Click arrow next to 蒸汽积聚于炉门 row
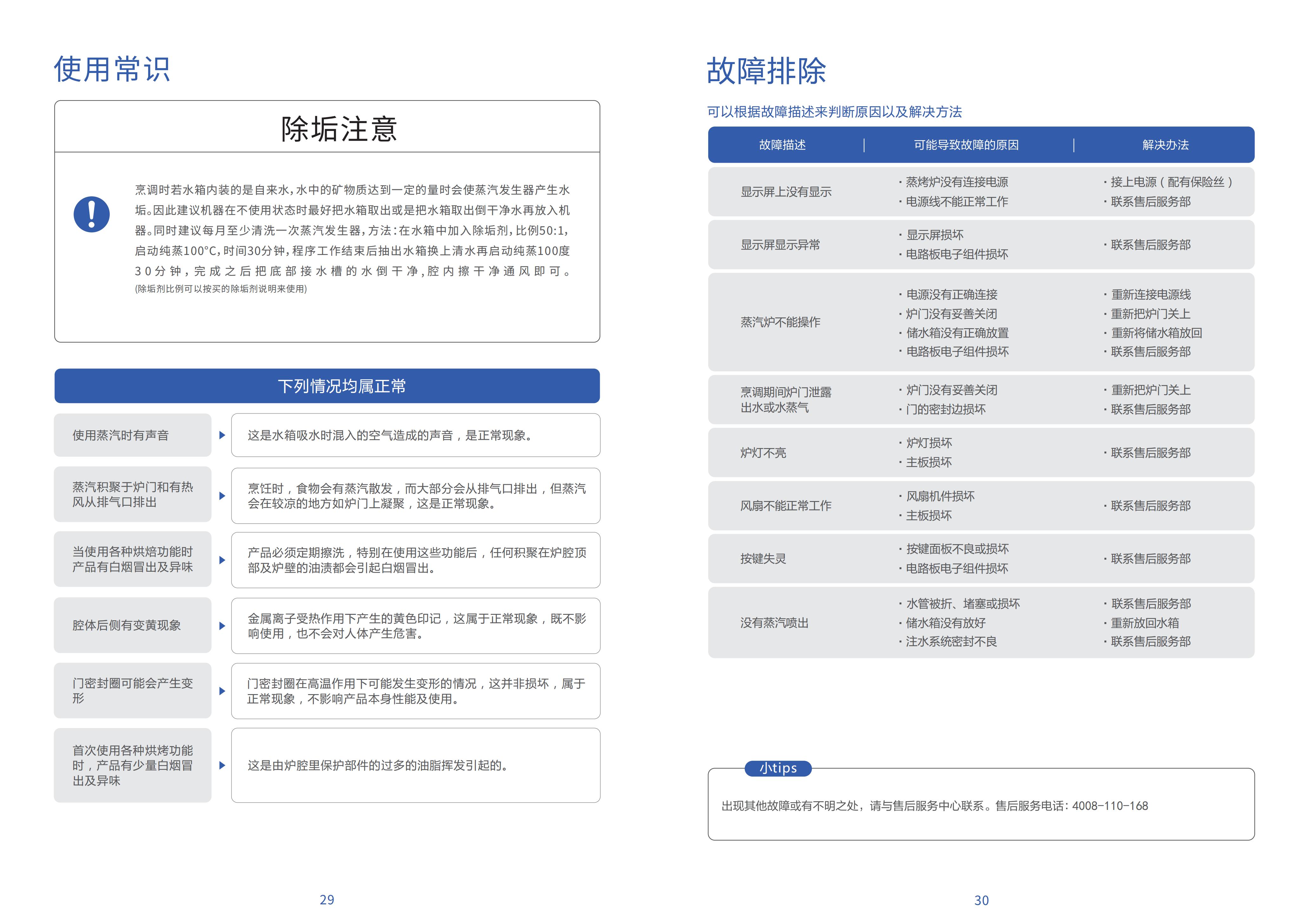The image size is (1309, 924). pyautogui.click(x=222, y=495)
